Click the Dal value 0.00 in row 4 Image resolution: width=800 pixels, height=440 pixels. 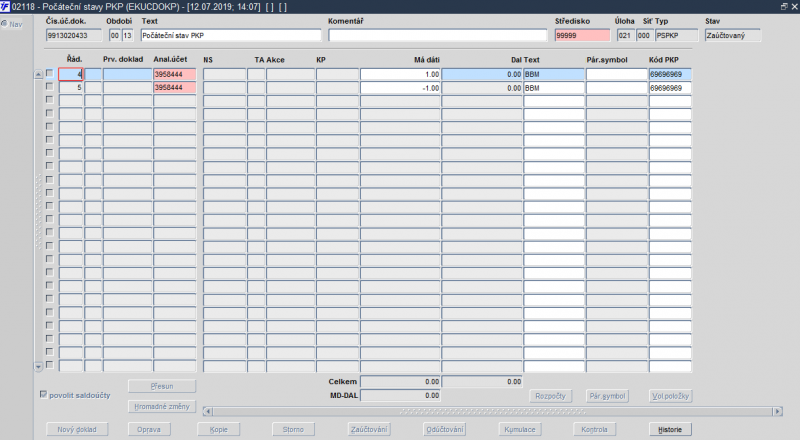[x=482, y=75]
